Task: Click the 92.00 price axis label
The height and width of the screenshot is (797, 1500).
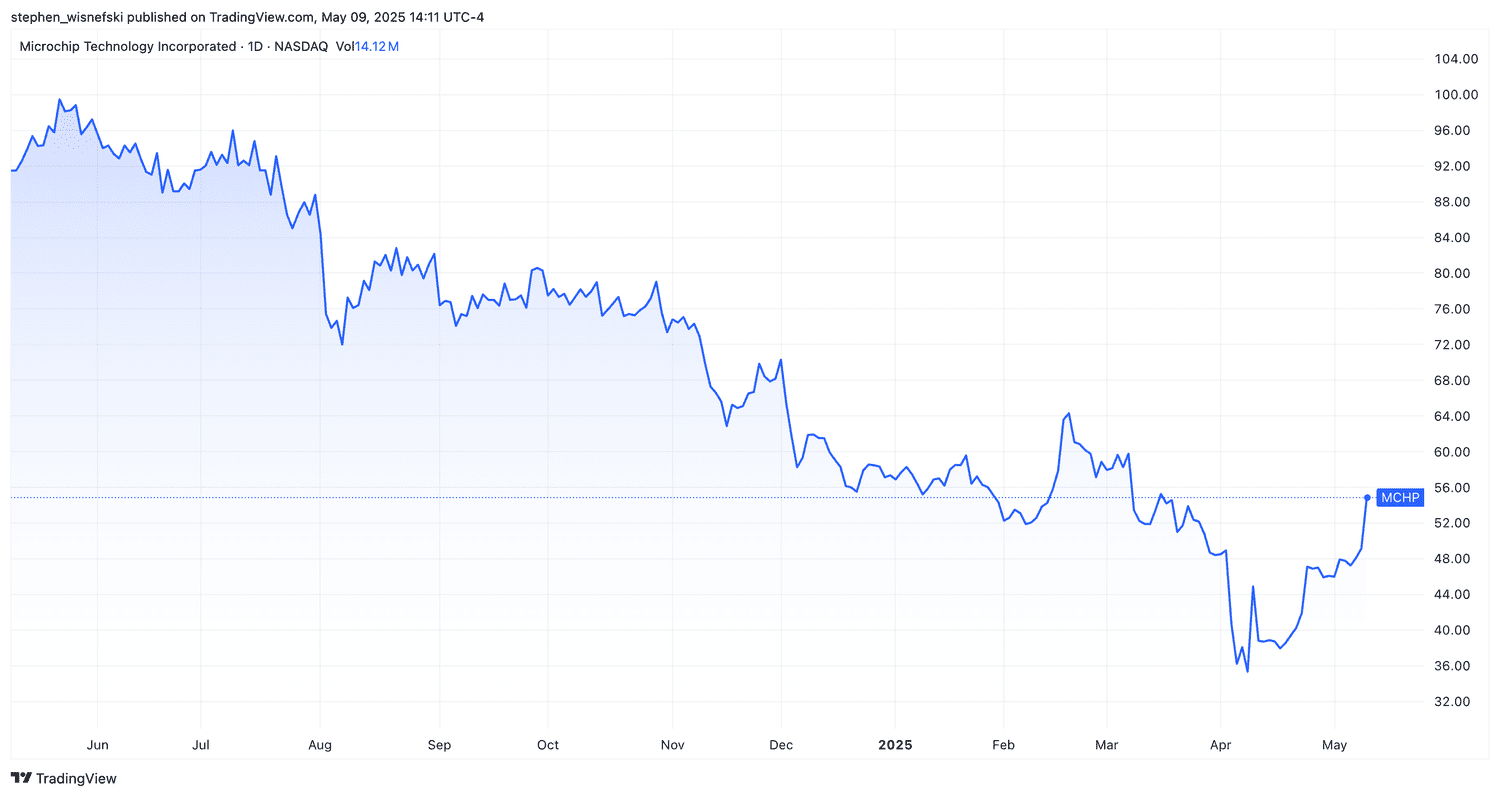Action: click(x=1454, y=166)
